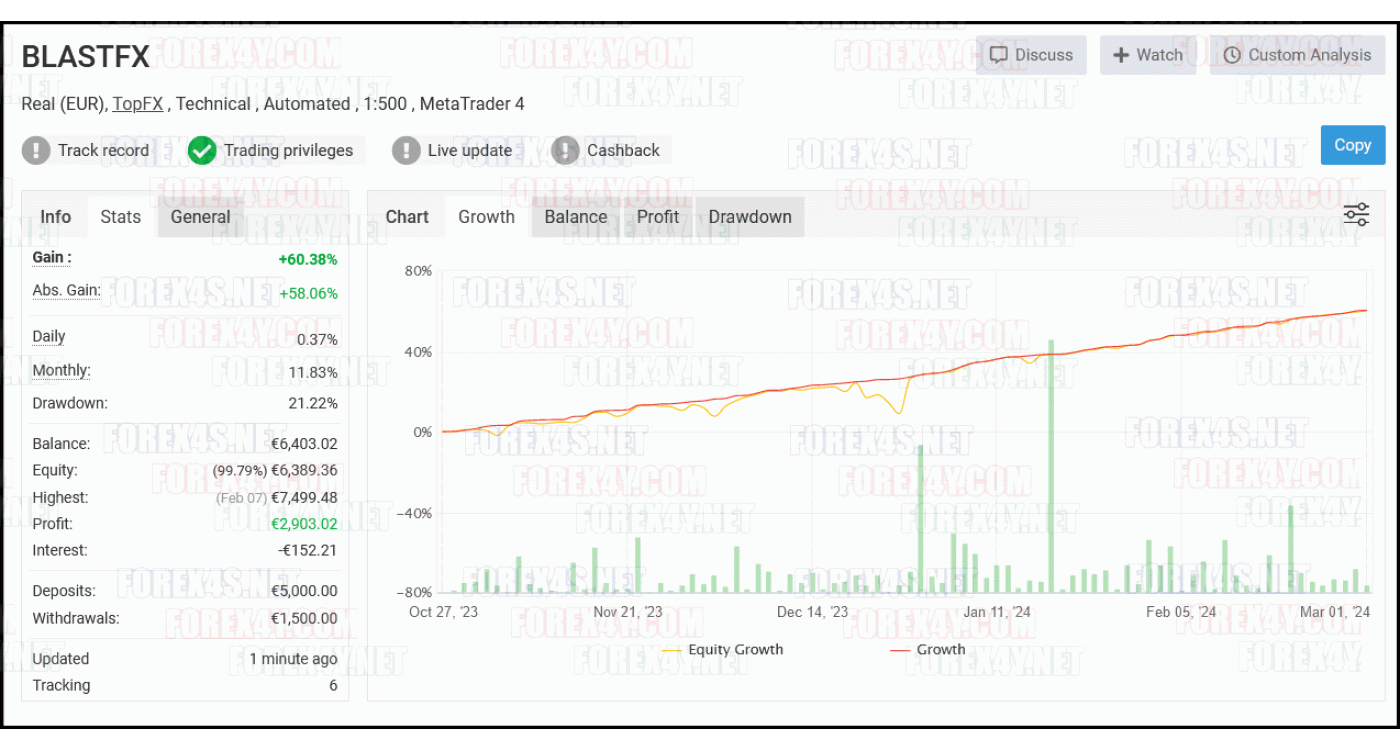View the Balance chart tab
Viewport: 1400px width, 750px height.
[576, 217]
